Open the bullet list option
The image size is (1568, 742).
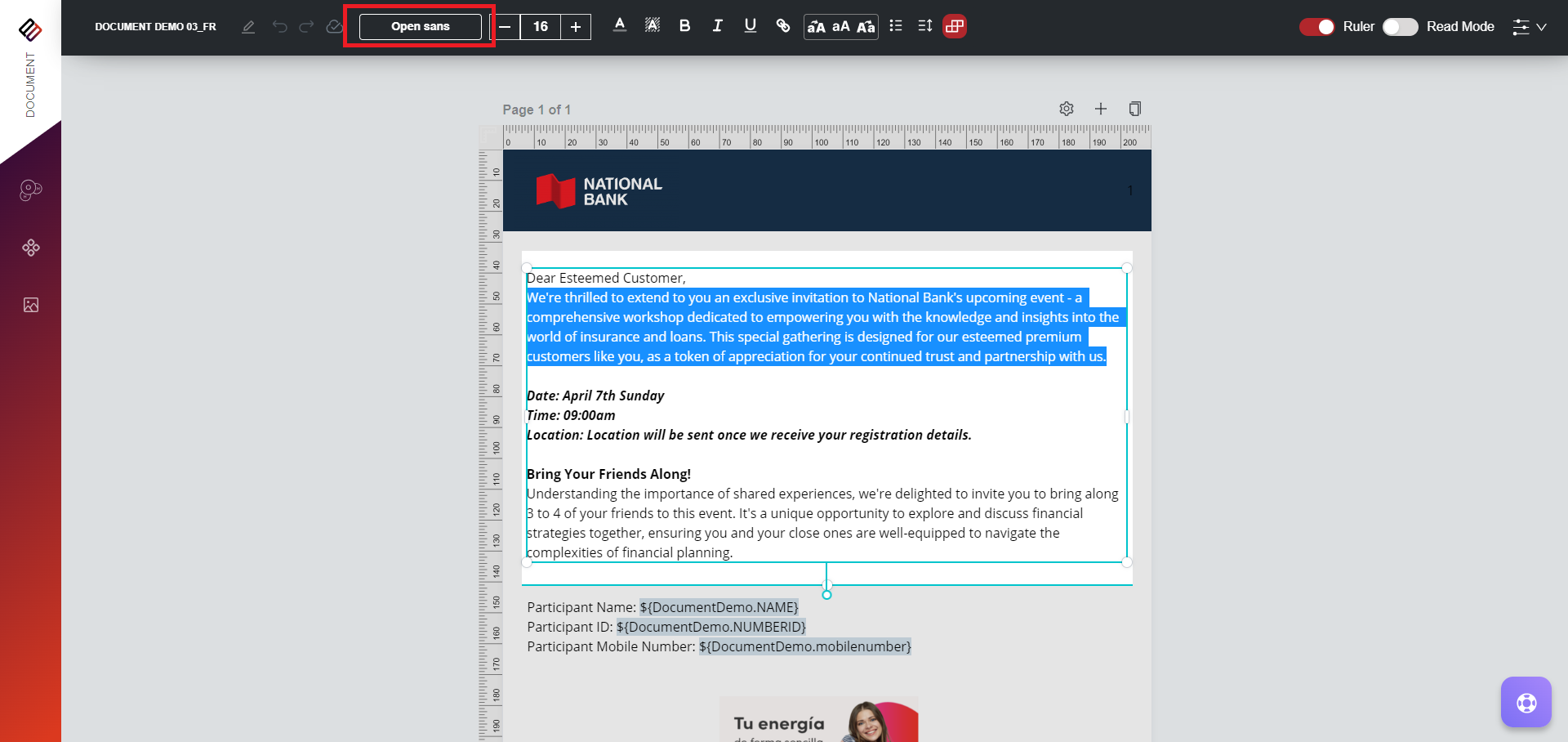[x=896, y=26]
